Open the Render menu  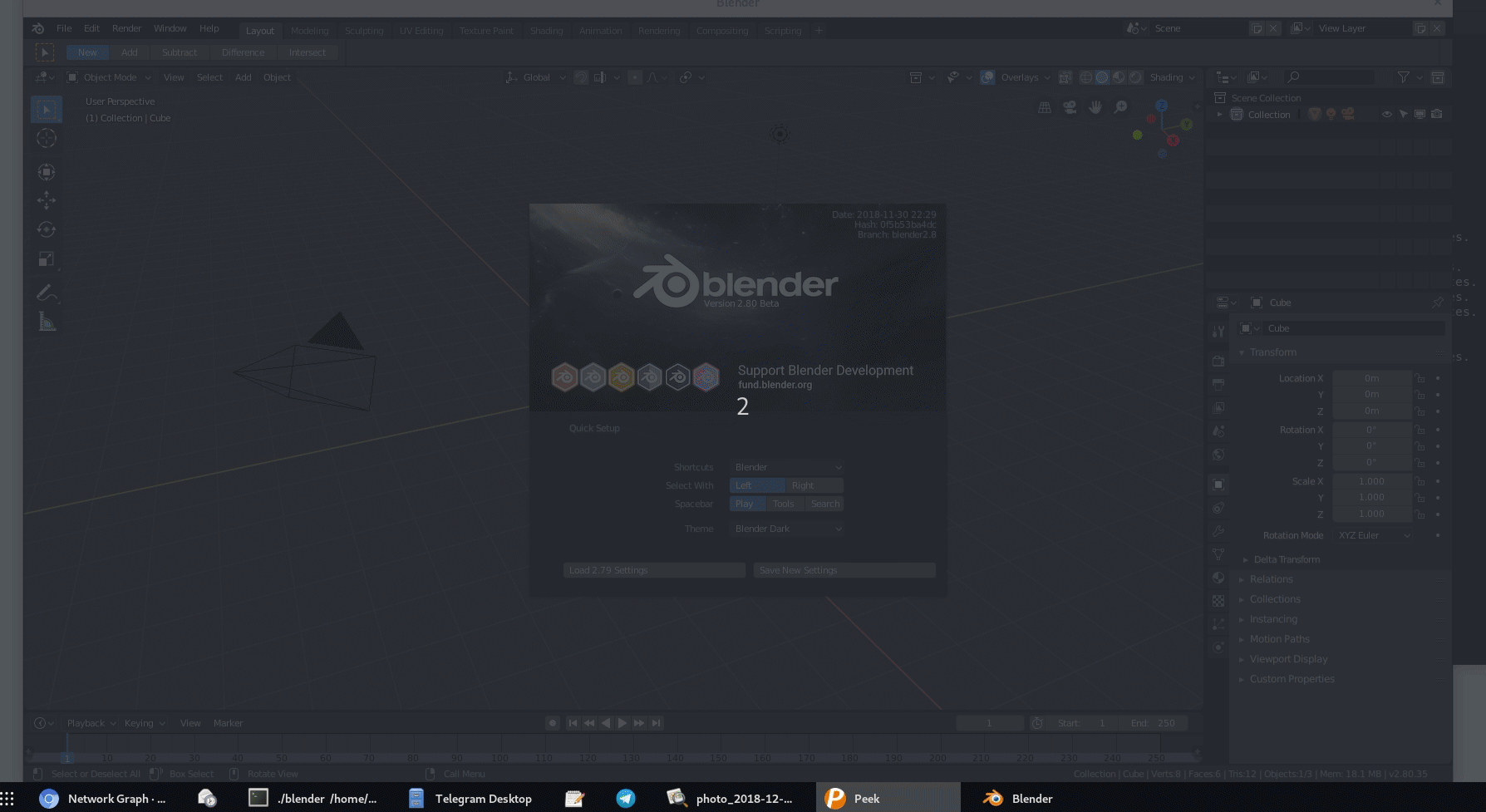click(127, 28)
